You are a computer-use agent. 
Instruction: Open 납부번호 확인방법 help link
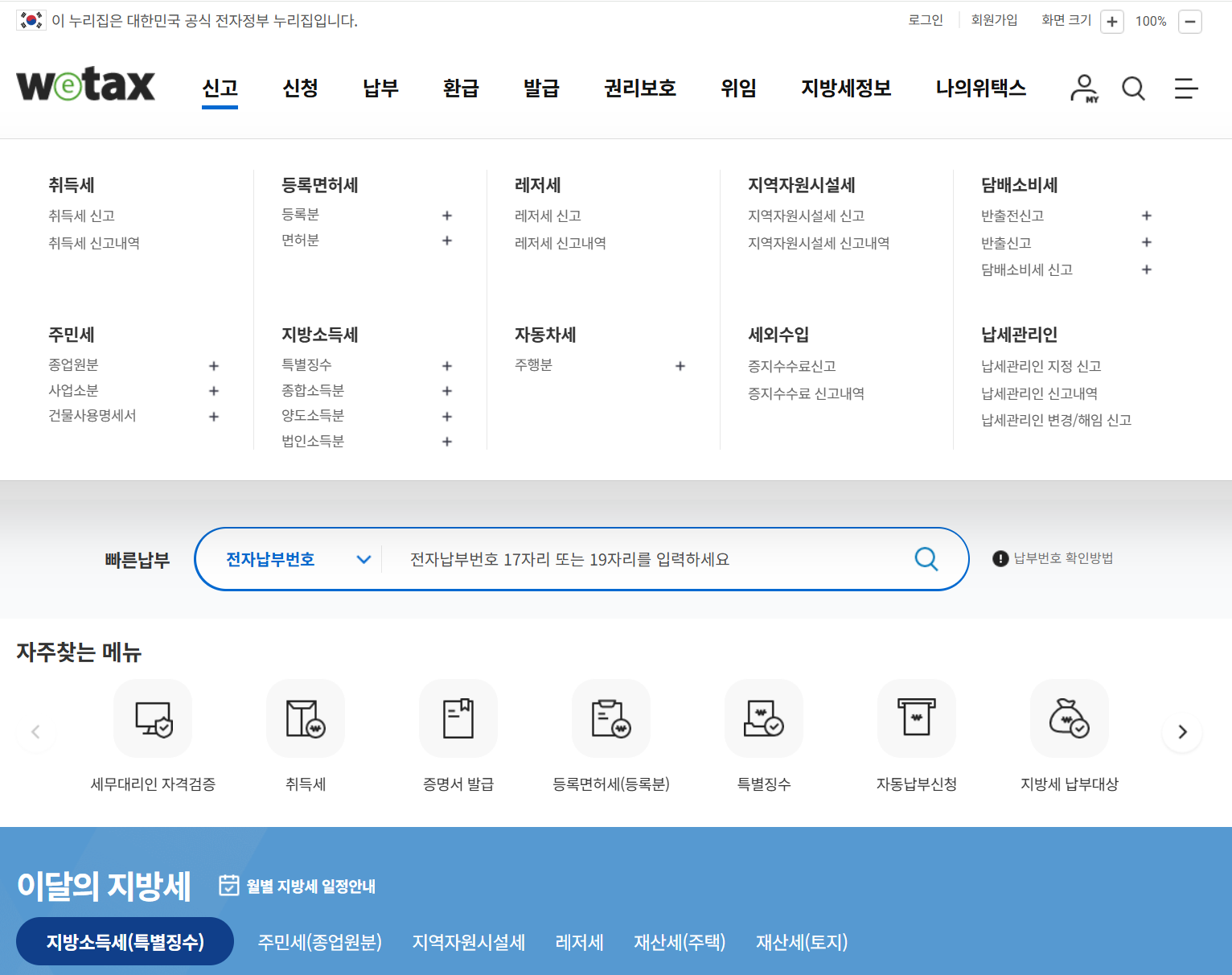point(1063,557)
